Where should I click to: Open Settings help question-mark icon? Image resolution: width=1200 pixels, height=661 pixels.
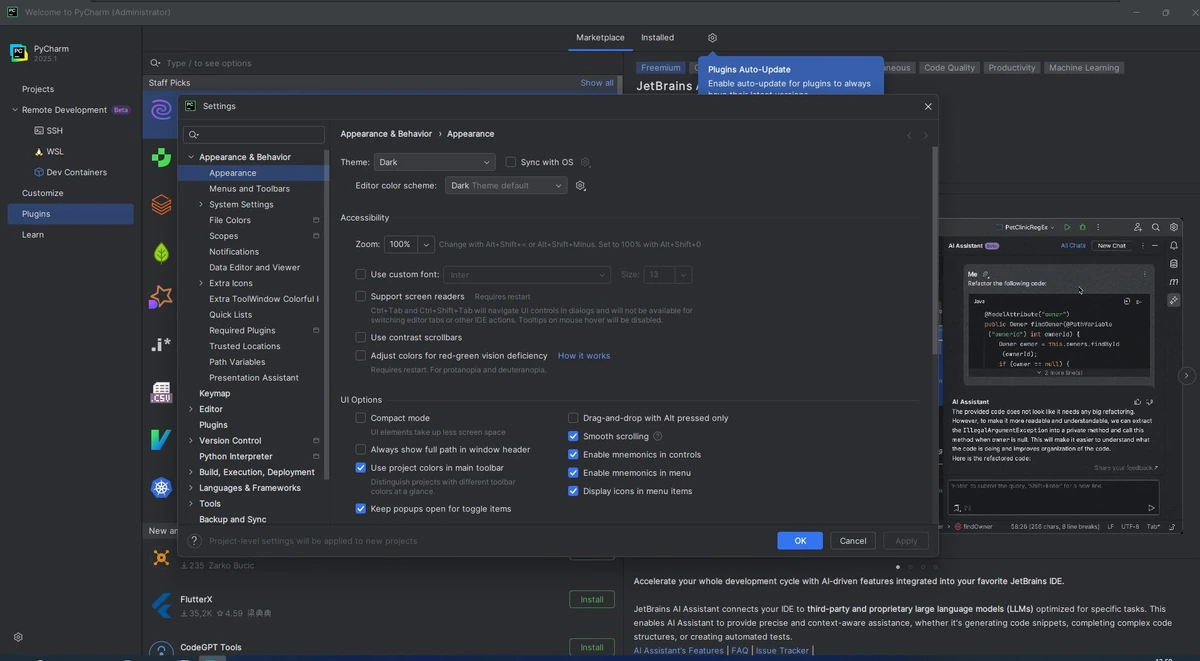(194, 541)
